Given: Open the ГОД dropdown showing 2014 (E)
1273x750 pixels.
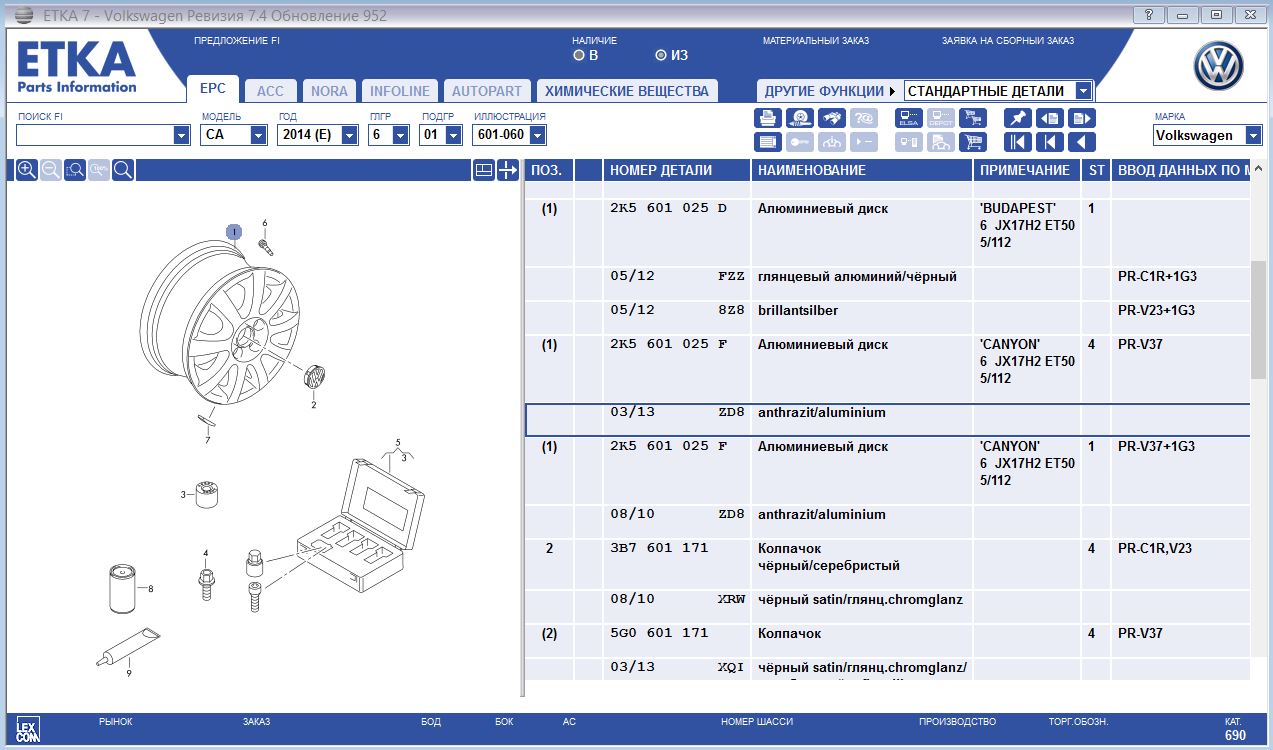Looking at the screenshot, I should tap(349, 135).
